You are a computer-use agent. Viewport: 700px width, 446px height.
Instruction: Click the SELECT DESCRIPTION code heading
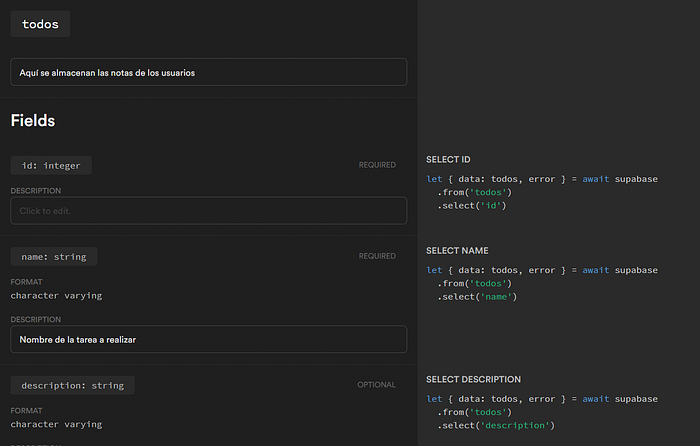473,379
